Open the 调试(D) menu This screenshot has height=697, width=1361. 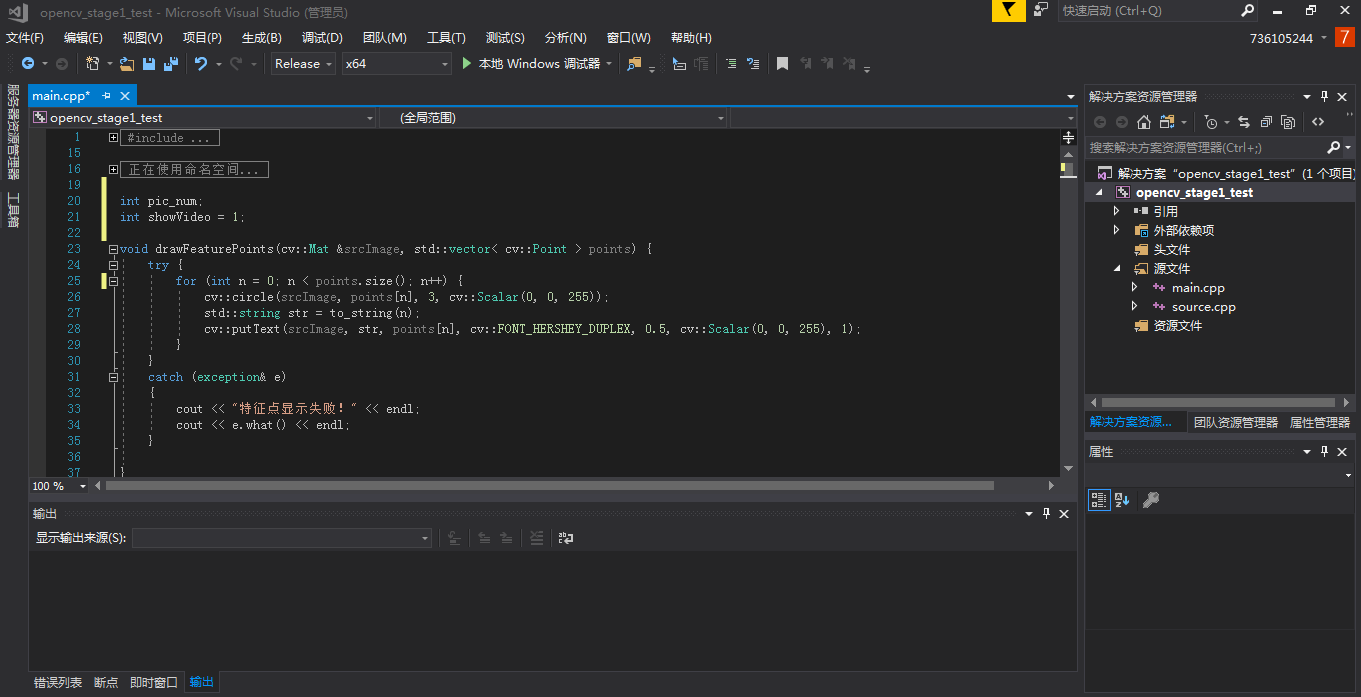[x=322, y=38]
